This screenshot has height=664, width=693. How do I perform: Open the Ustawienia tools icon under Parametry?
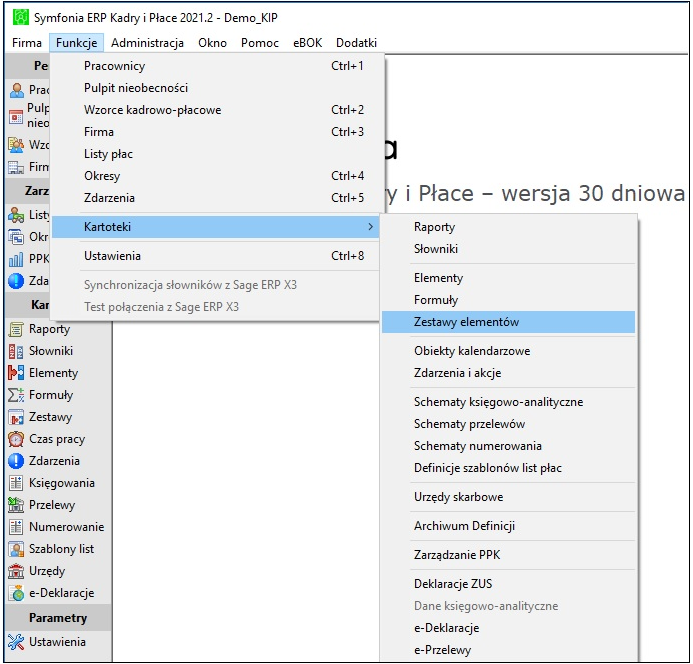pyautogui.click(x=16, y=642)
